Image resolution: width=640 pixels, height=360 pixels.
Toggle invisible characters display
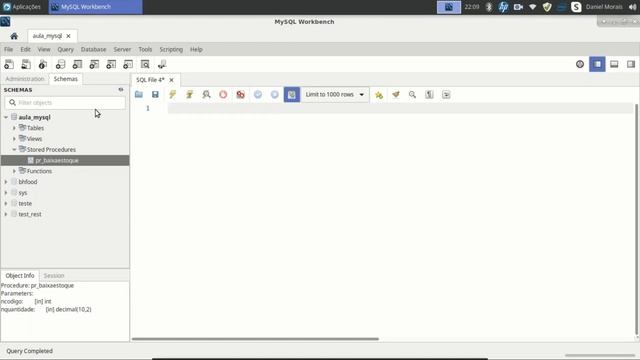pyautogui.click(x=429, y=95)
